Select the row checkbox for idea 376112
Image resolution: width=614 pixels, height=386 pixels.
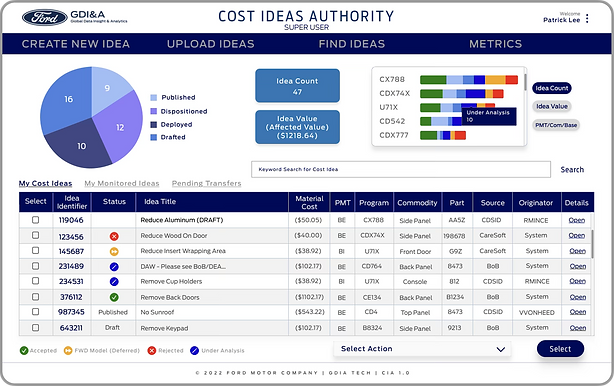[36, 296]
